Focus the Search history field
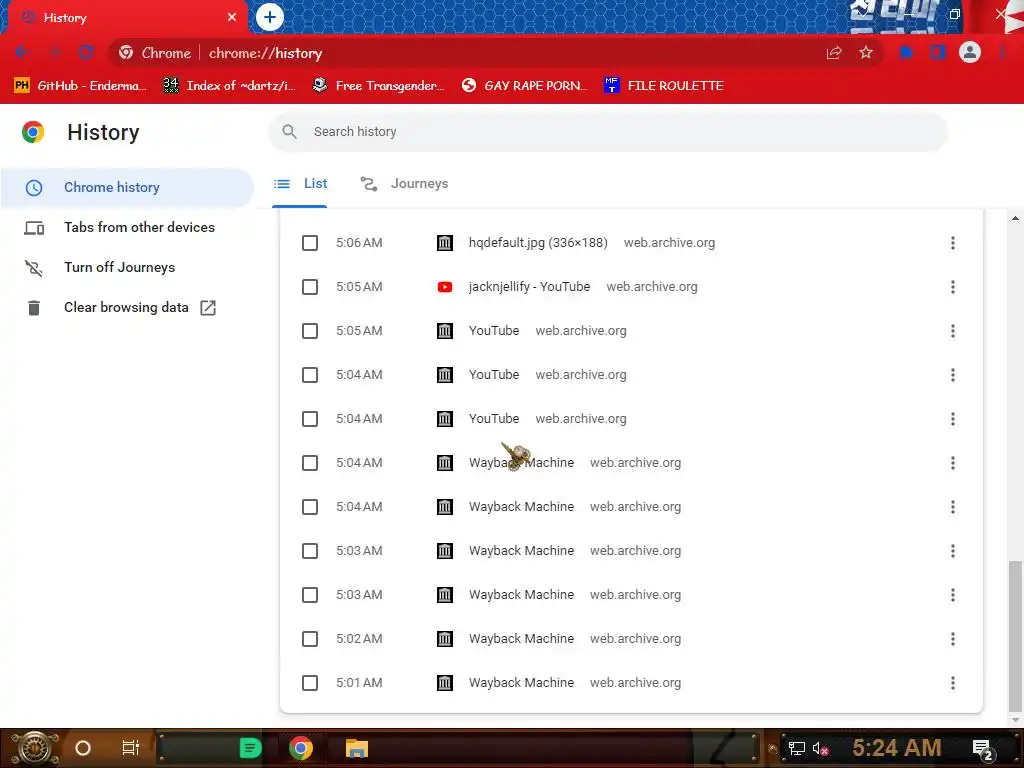The height and width of the screenshot is (768, 1024). [607, 132]
